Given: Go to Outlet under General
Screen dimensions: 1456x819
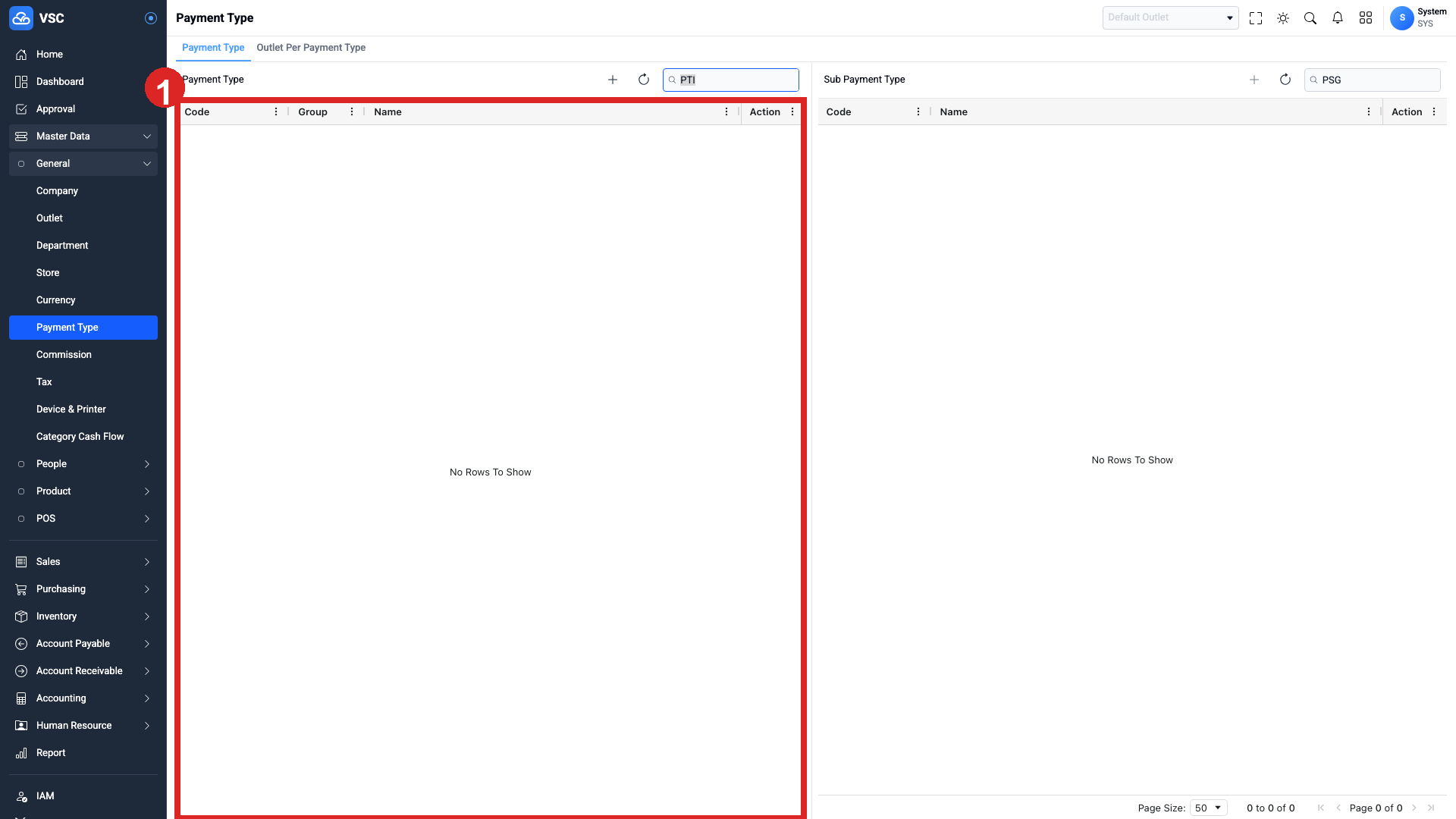Looking at the screenshot, I should [x=83, y=218].
